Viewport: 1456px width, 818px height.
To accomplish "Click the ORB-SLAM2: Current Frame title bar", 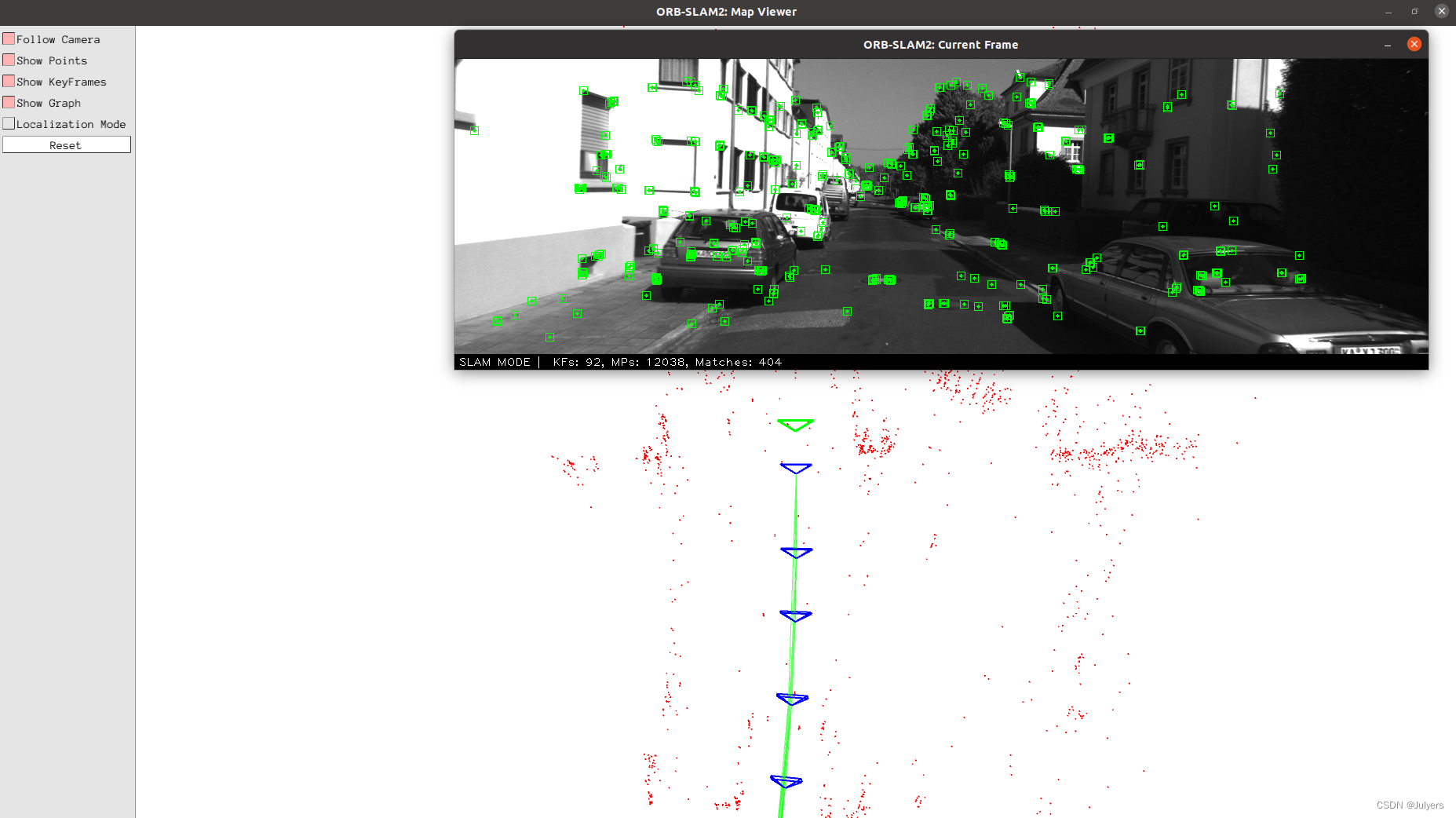I will pos(940,45).
